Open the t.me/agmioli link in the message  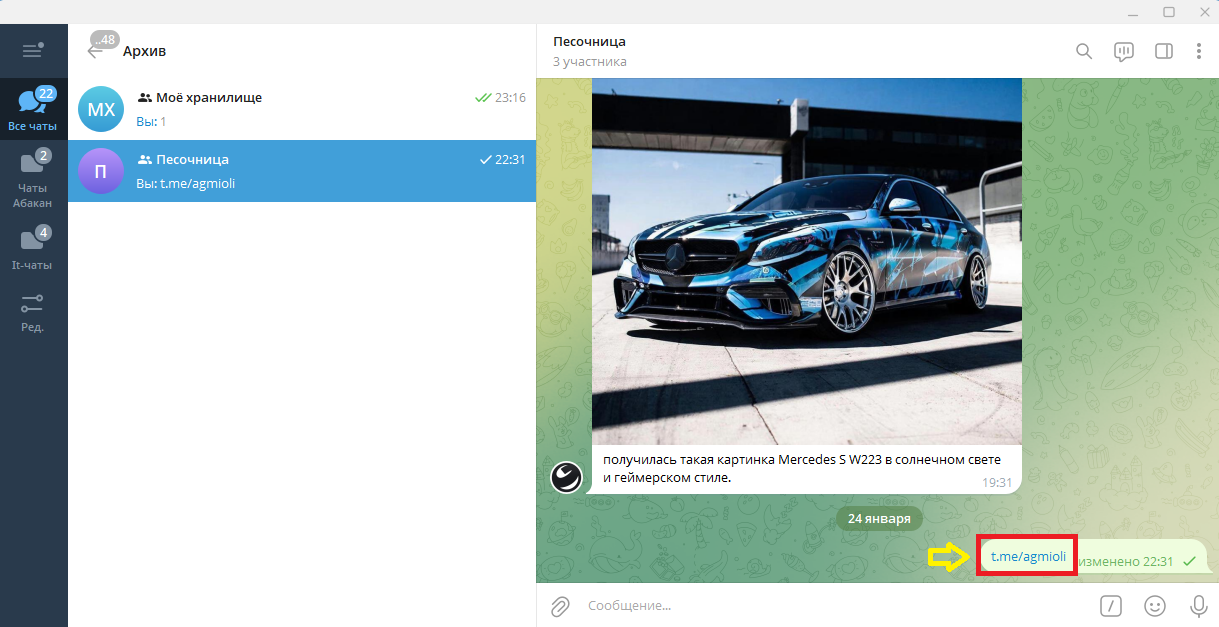1028,557
